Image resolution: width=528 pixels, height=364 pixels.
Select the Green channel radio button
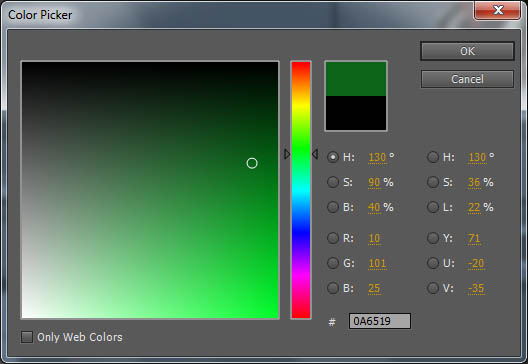(x=333, y=263)
